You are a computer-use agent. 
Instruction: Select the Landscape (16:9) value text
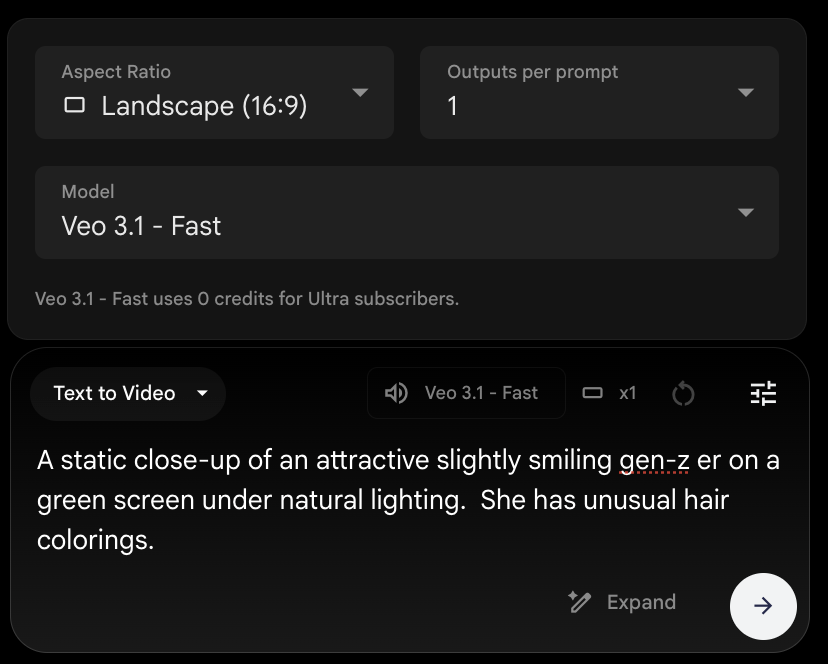pos(204,106)
